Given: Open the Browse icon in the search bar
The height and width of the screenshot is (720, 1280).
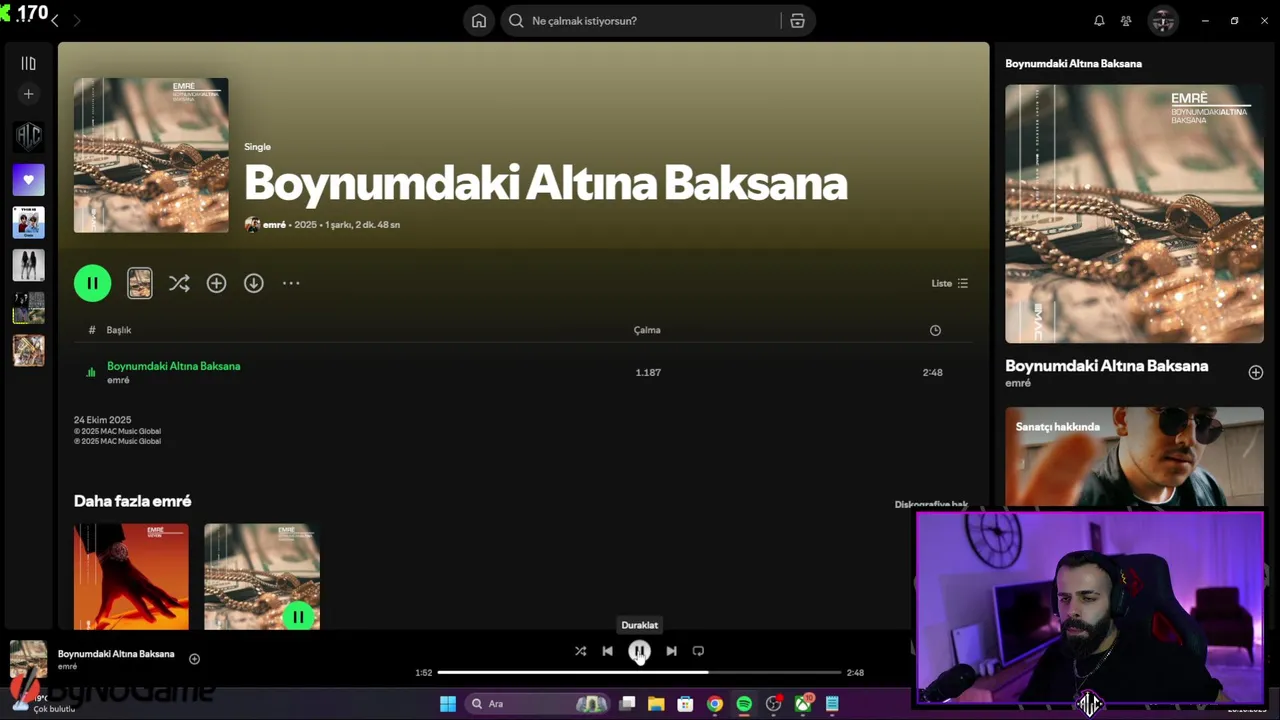Looking at the screenshot, I should tap(797, 21).
